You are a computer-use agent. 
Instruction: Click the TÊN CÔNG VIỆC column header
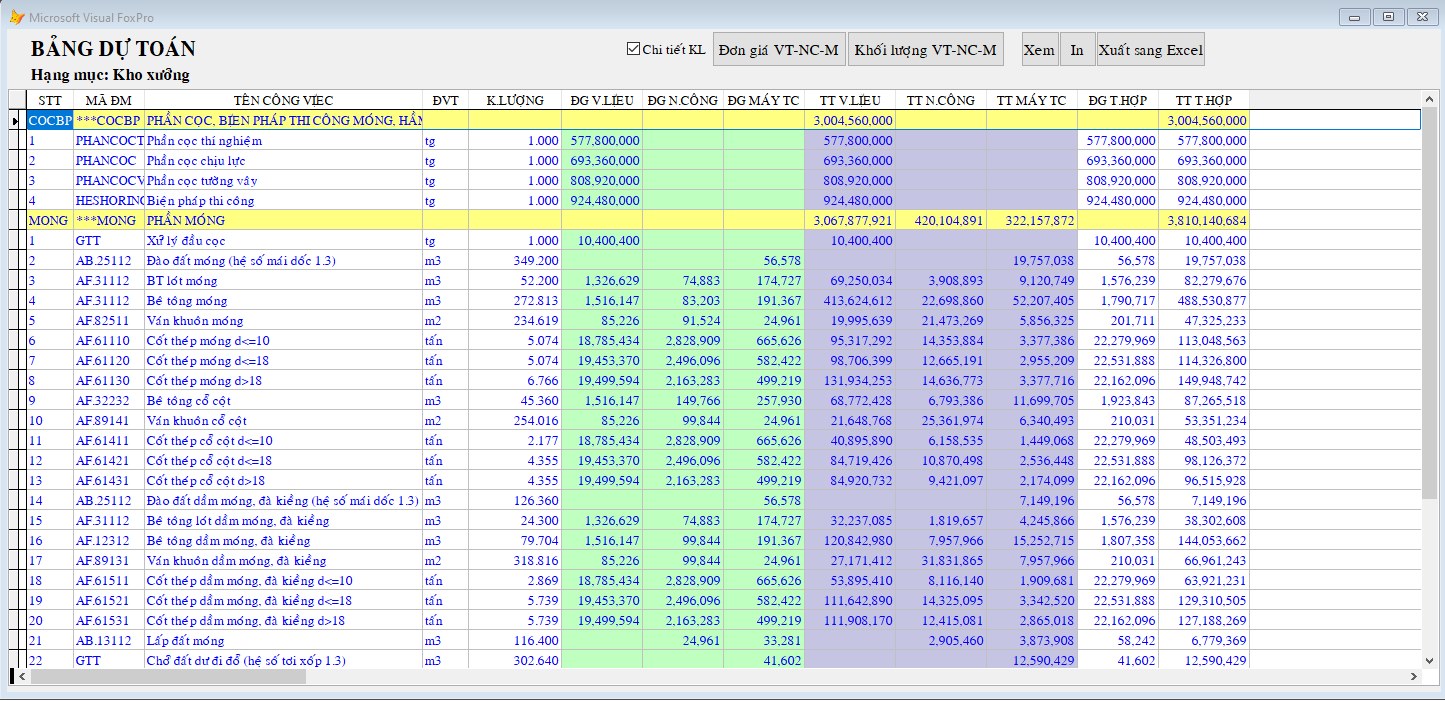283,100
